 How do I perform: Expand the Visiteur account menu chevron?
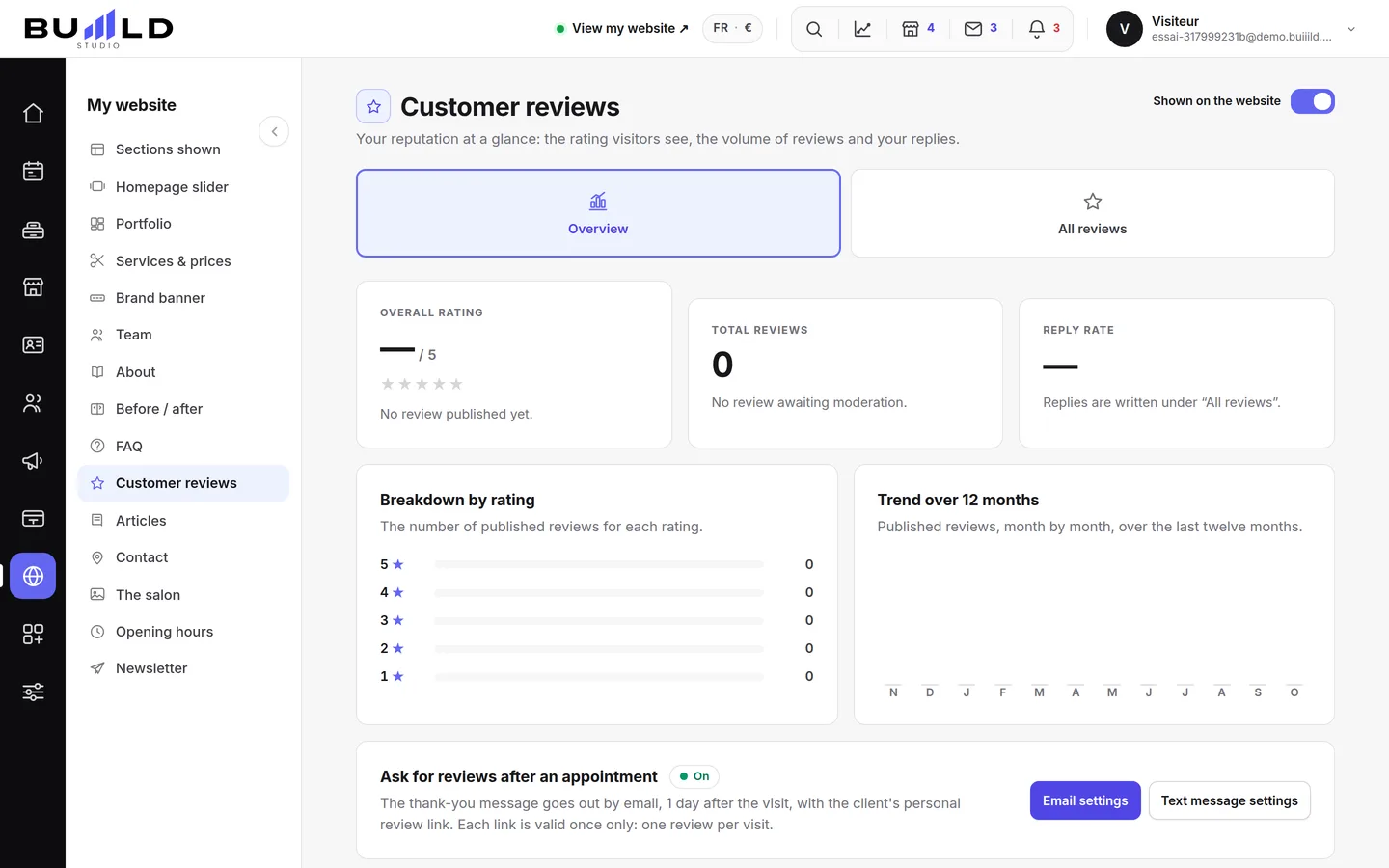pos(1351,29)
